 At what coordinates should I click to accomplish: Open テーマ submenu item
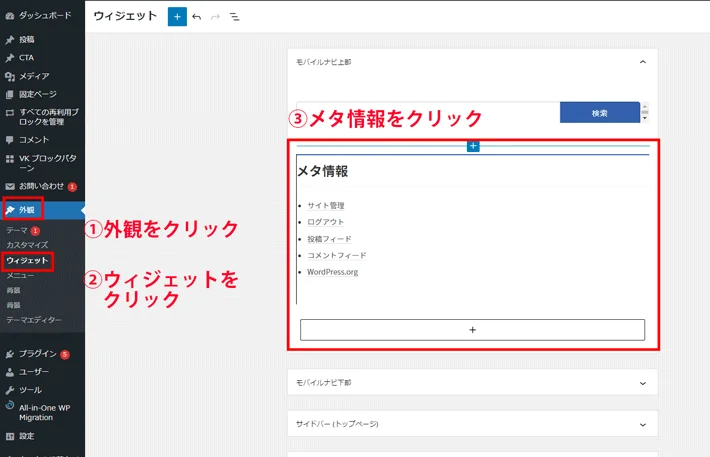[17, 231]
